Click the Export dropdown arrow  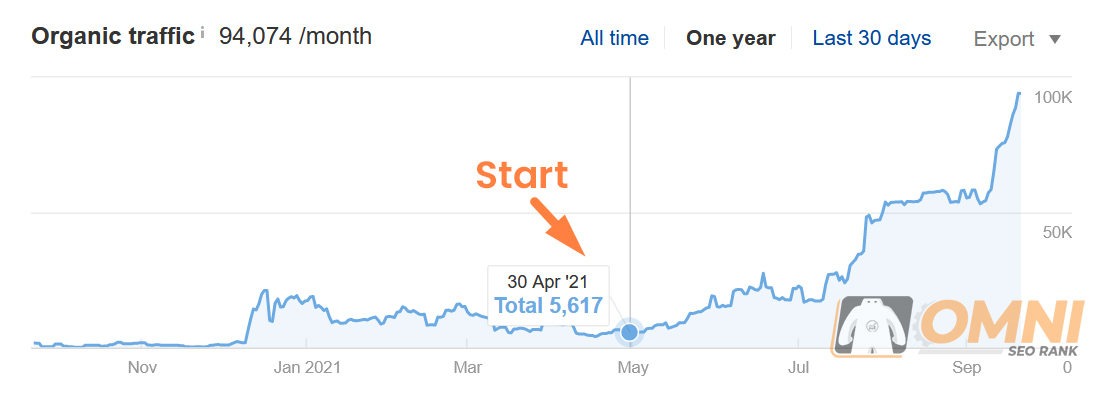pos(1055,39)
